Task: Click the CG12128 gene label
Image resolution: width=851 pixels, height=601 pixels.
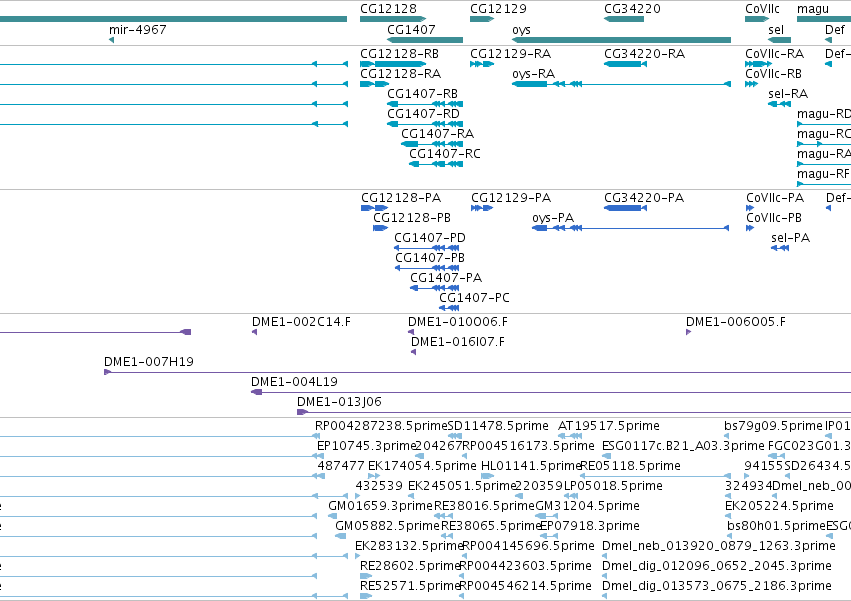Action: [388, 9]
